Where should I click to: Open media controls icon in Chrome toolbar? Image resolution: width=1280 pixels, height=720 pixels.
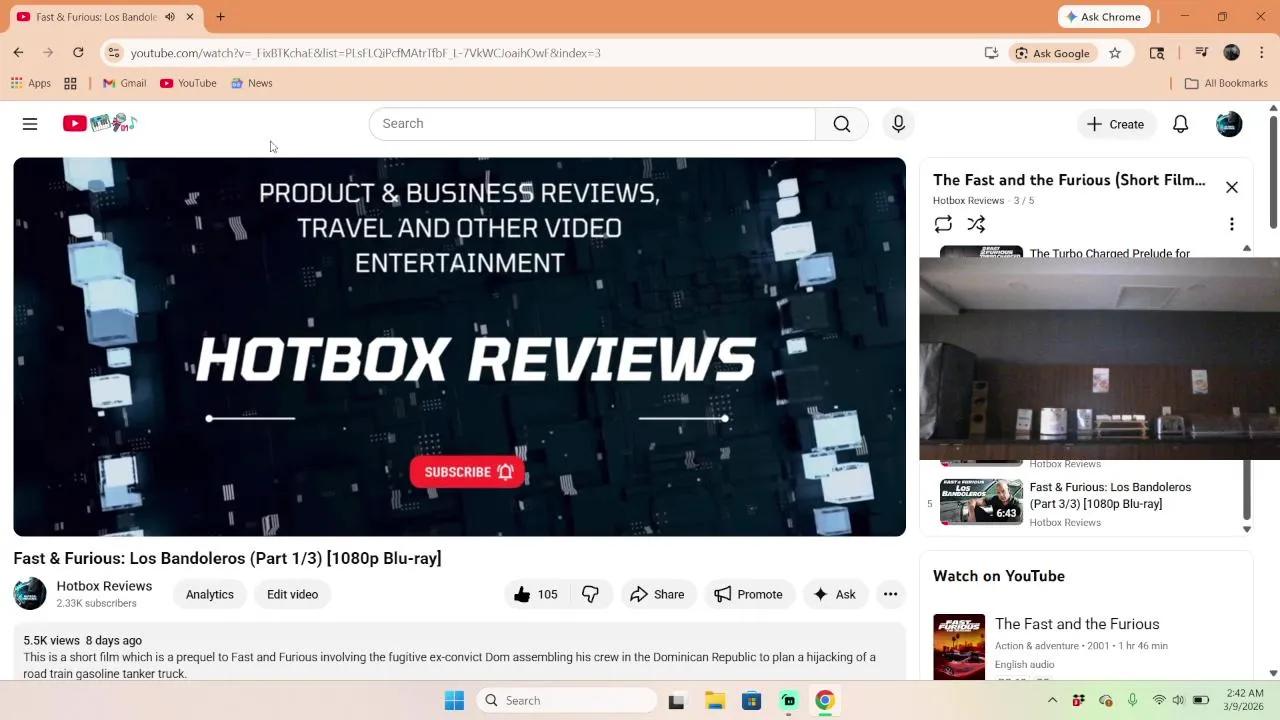(1201, 53)
